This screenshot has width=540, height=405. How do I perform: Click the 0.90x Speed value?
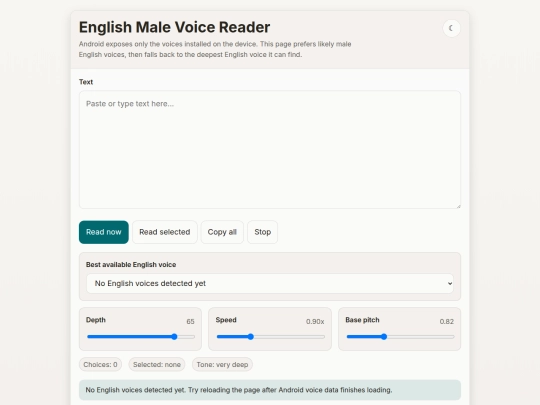[x=315, y=322]
